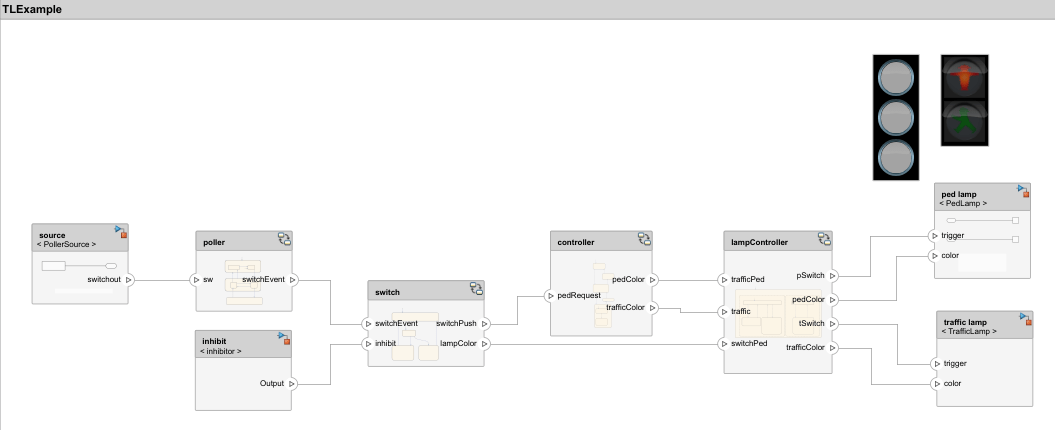The image size is (1055, 430).
Task: Click the poller block's composite icon
Action: (x=285, y=239)
